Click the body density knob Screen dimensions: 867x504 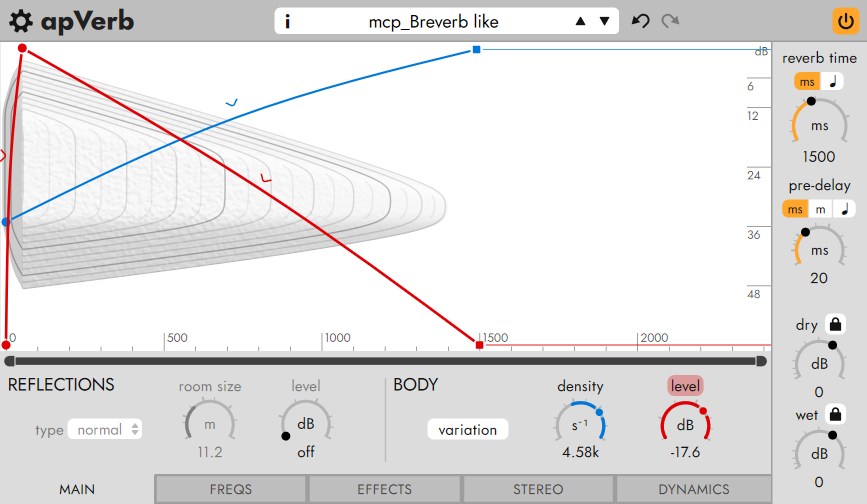point(580,424)
